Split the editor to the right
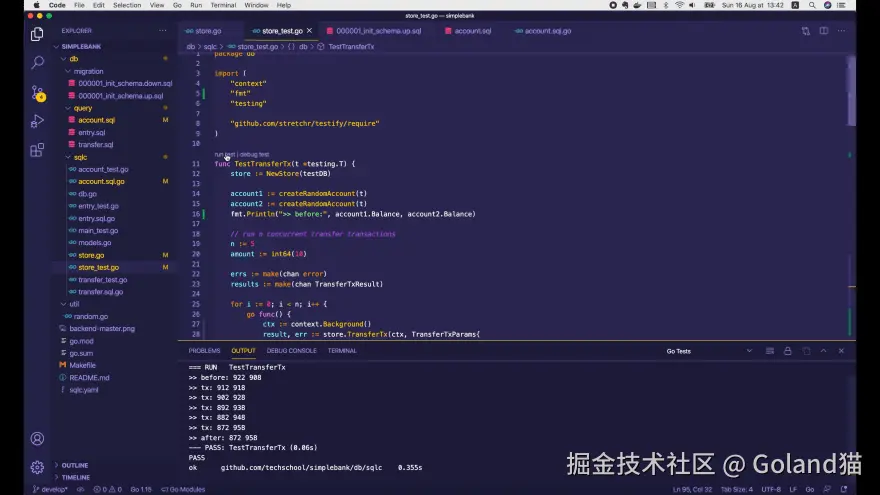The image size is (880, 495). (823, 31)
